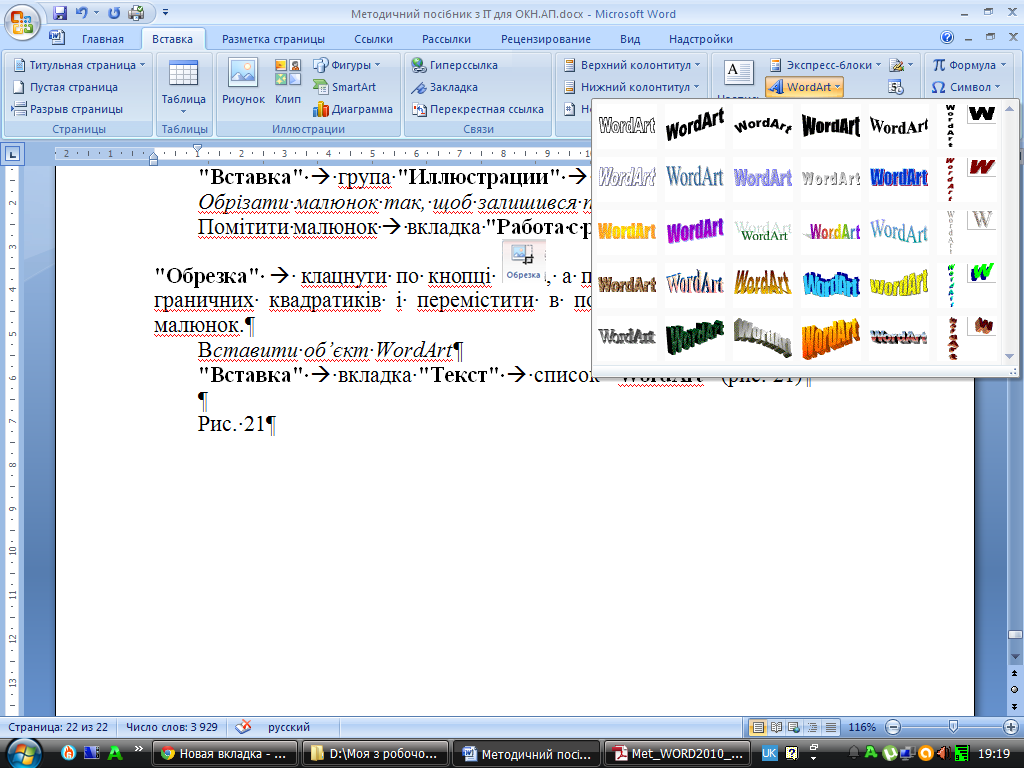Open the Ссылки tab
Screen dimensions: 1024x768
(374, 39)
